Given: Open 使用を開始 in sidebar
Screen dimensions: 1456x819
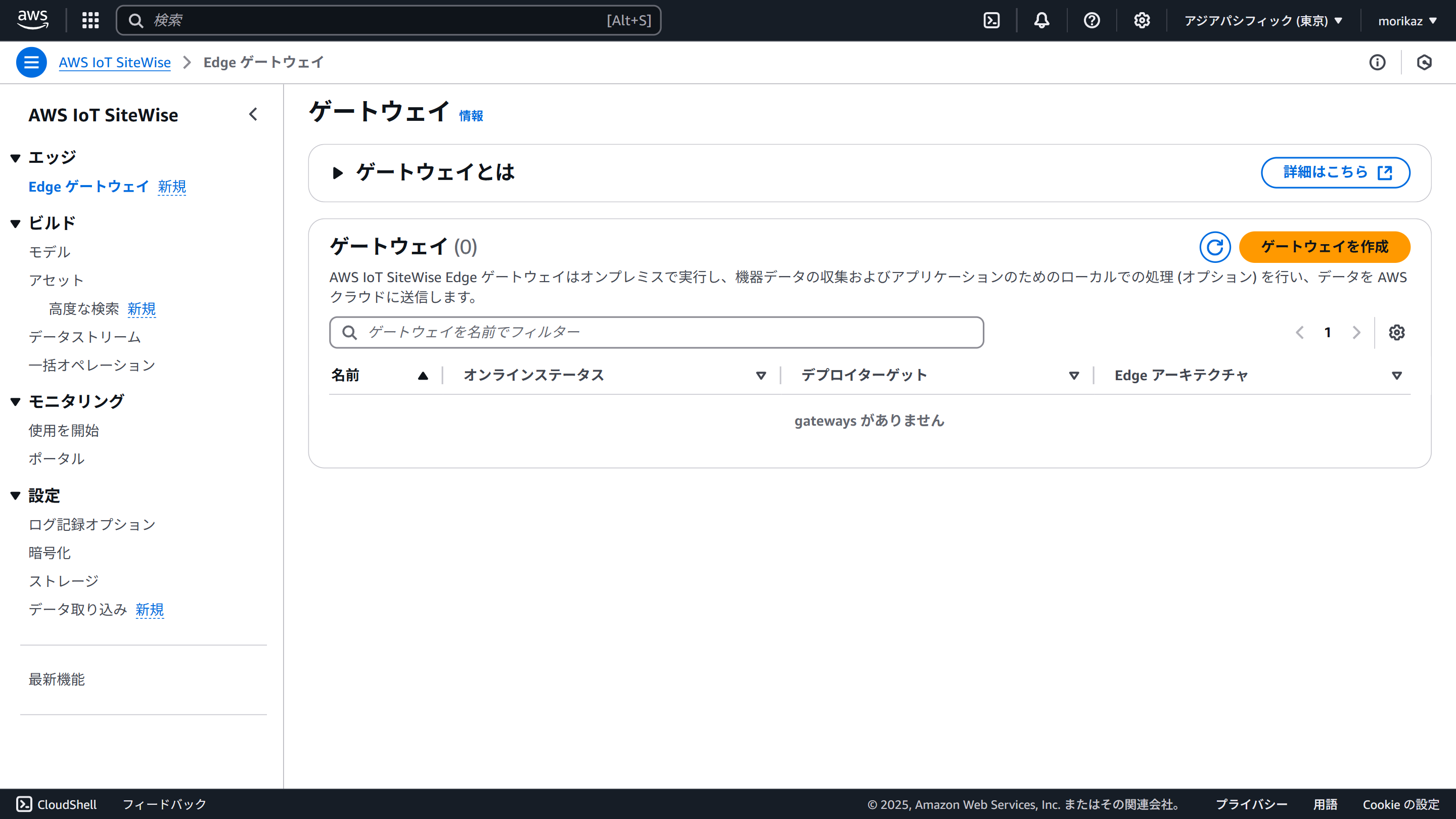Looking at the screenshot, I should tap(64, 431).
